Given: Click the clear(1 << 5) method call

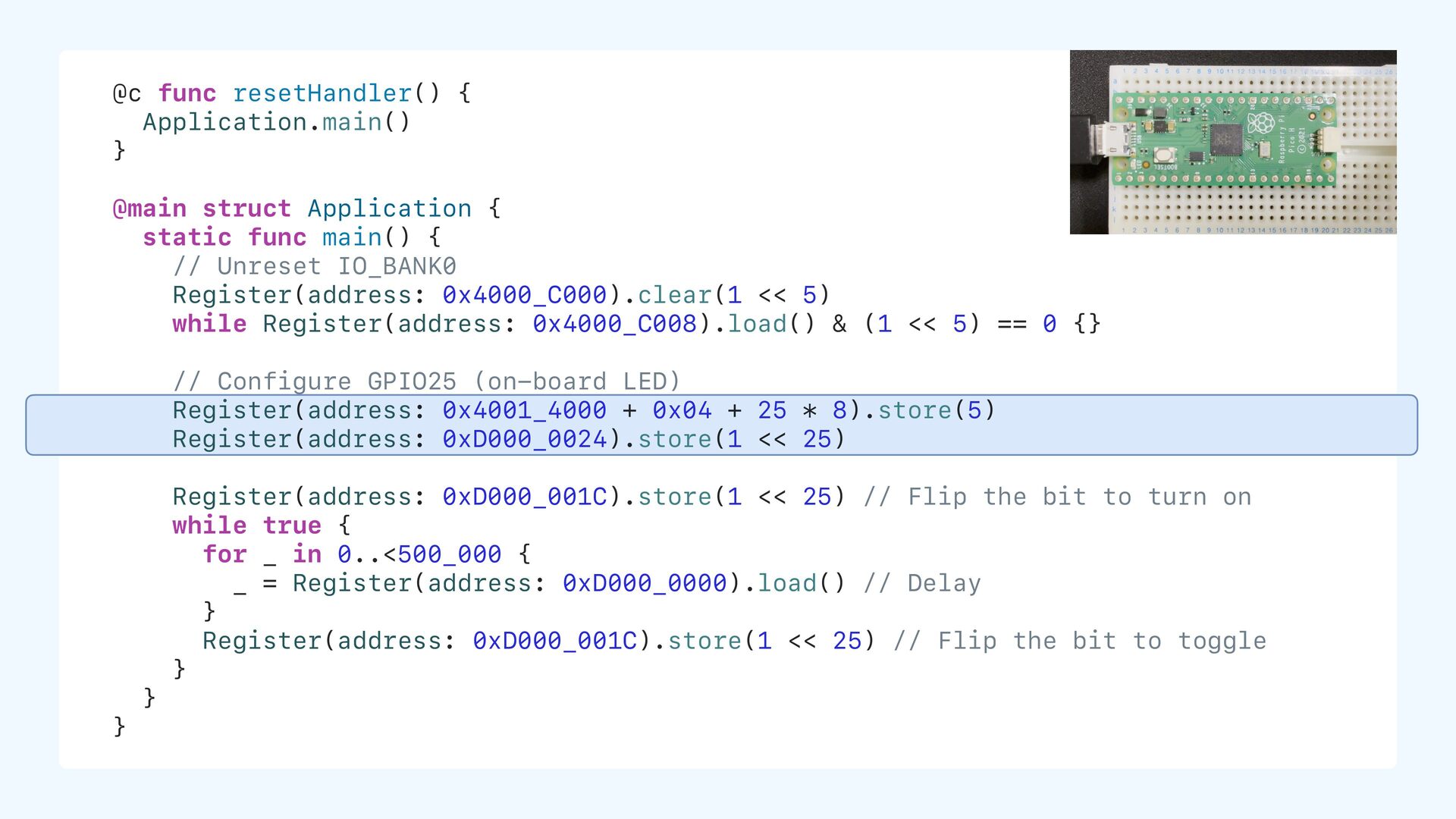Looking at the screenshot, I should (733, 295).
